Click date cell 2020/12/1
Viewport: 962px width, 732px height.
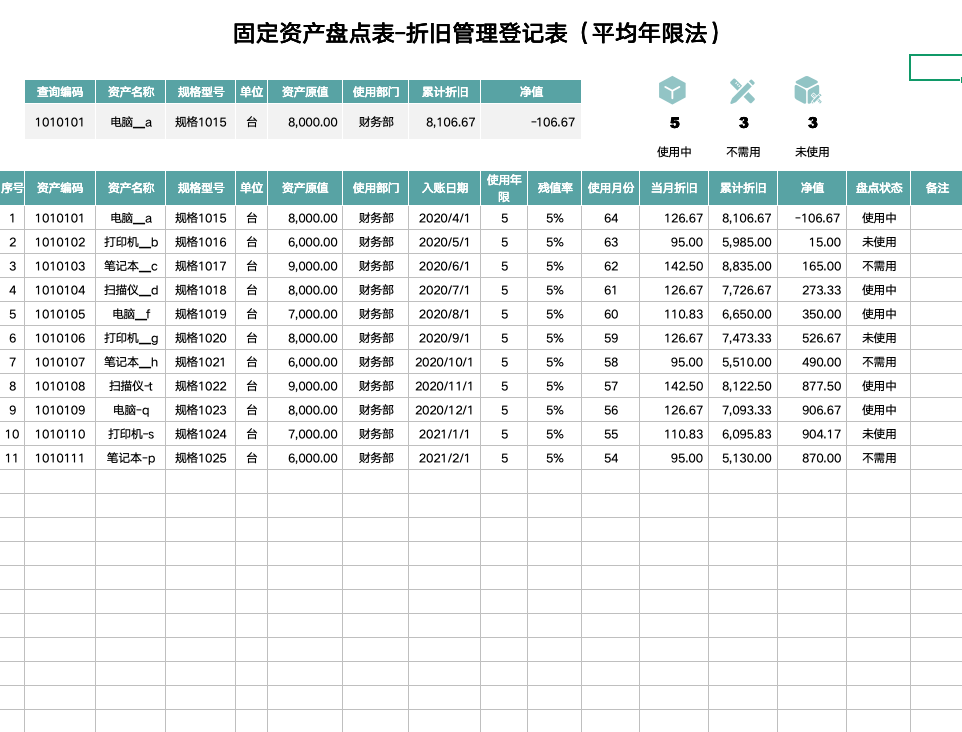444,410
